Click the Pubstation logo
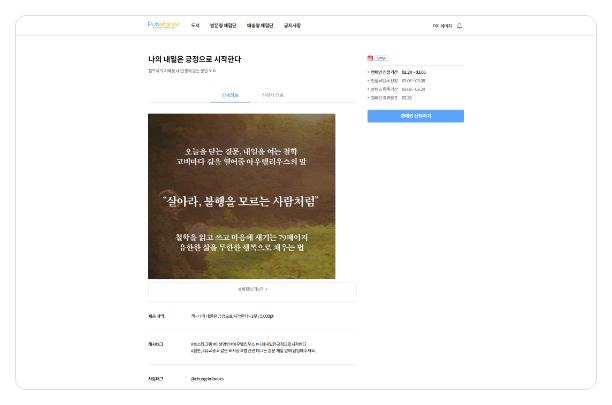The width and height of the screenshot is (612, 405). (162, 25)
